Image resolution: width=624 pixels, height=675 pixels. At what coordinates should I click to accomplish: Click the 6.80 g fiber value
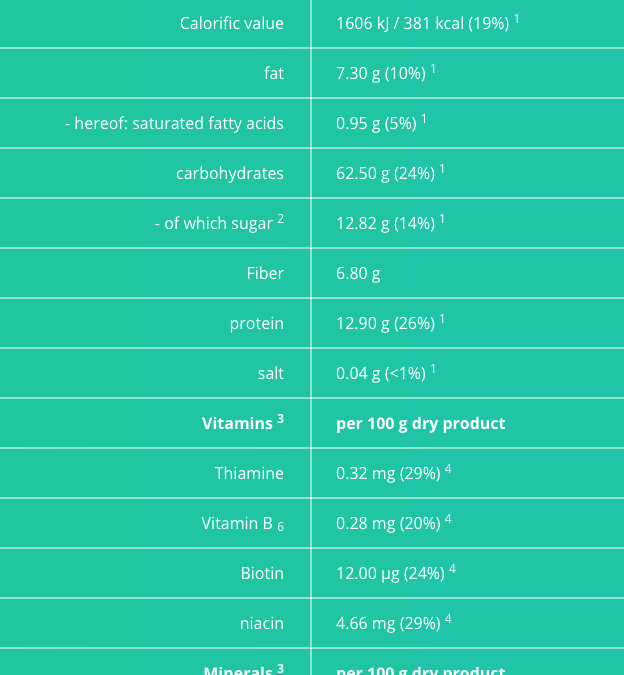click(358, 273)
